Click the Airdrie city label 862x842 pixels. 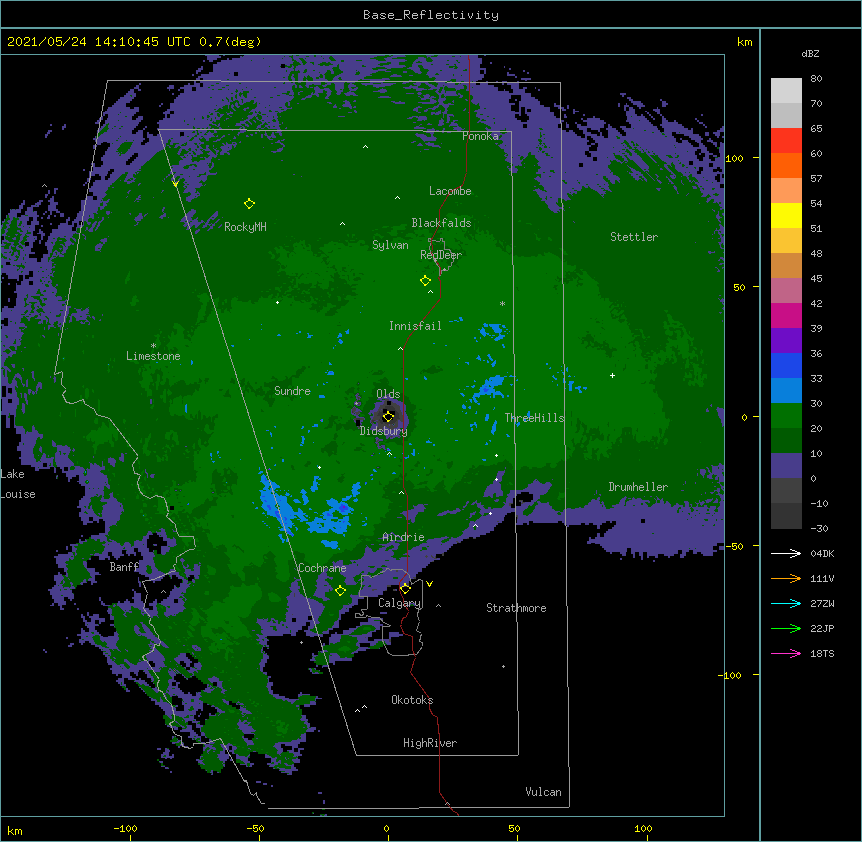pos(403,537)
